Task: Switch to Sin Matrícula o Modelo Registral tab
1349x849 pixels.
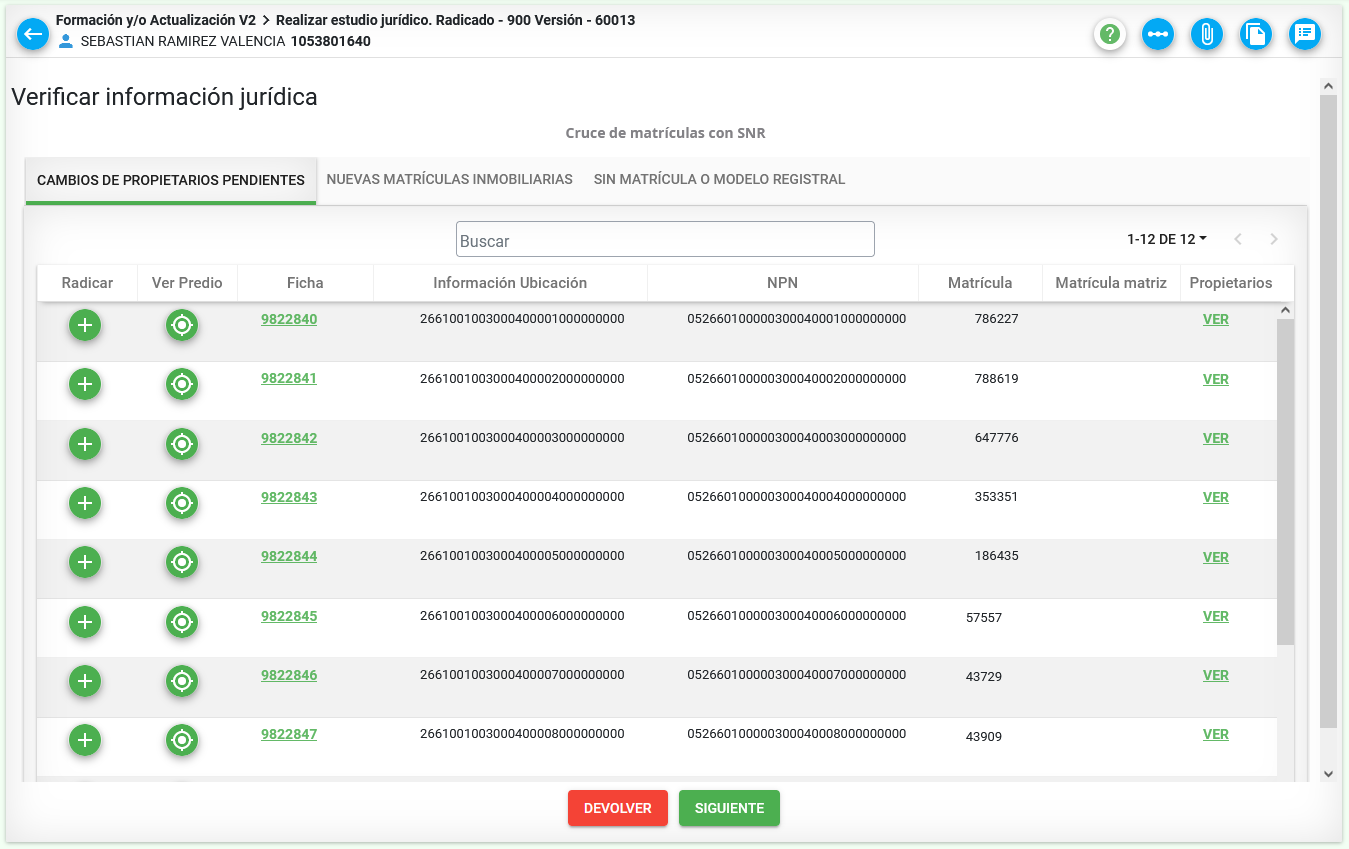Action: [719, 180]
